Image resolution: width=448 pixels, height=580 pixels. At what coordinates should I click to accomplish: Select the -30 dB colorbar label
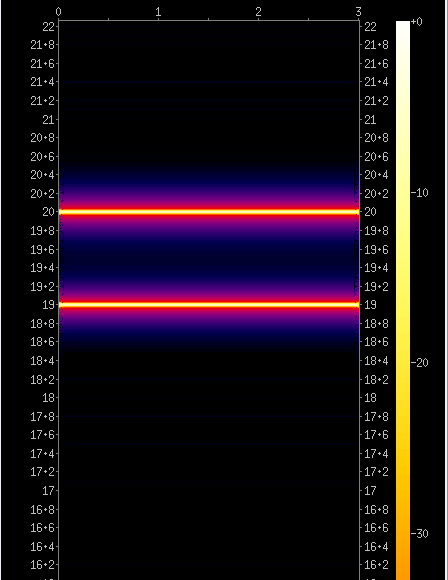[420, 533]
